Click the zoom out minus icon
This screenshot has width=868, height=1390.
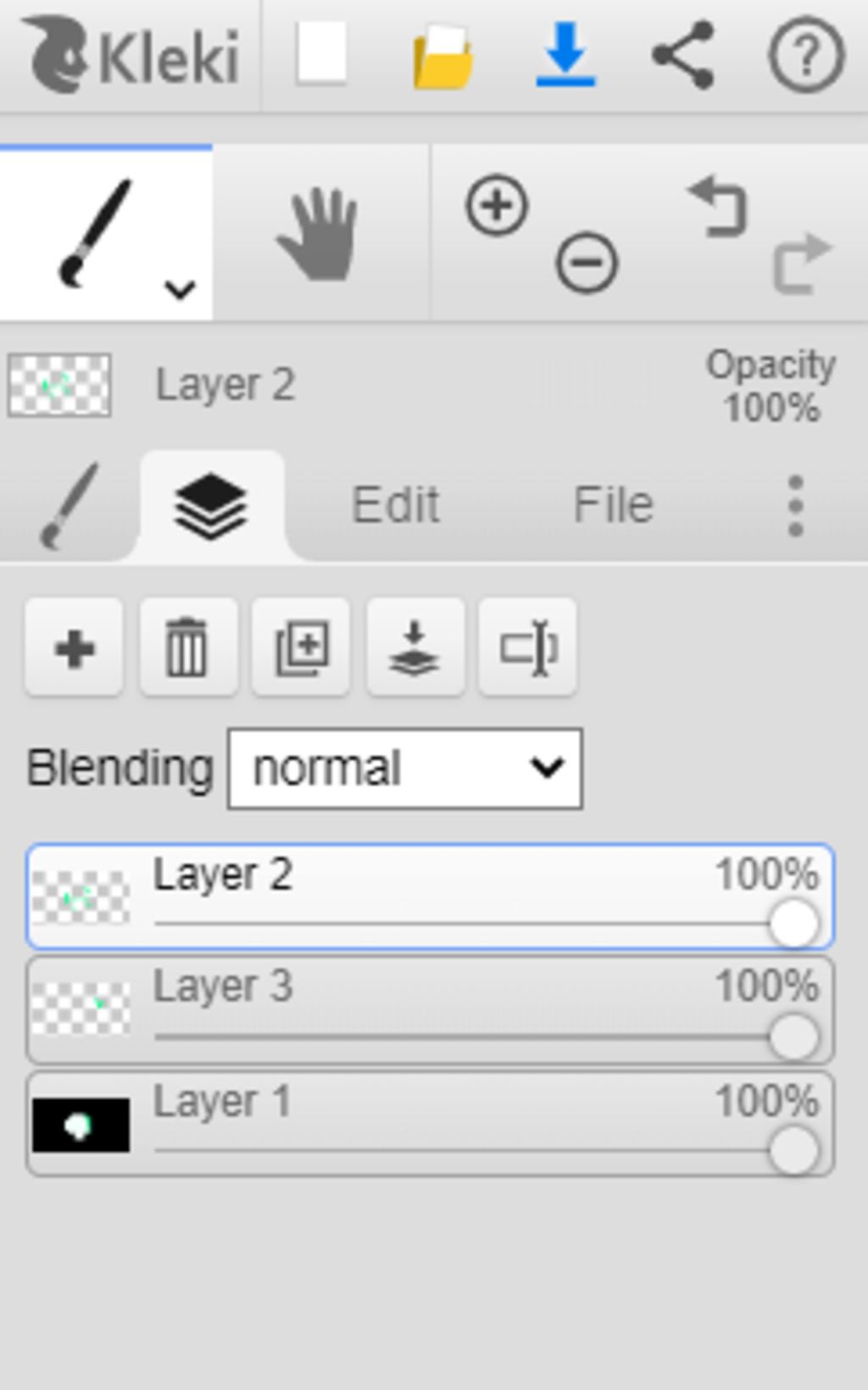587,263
